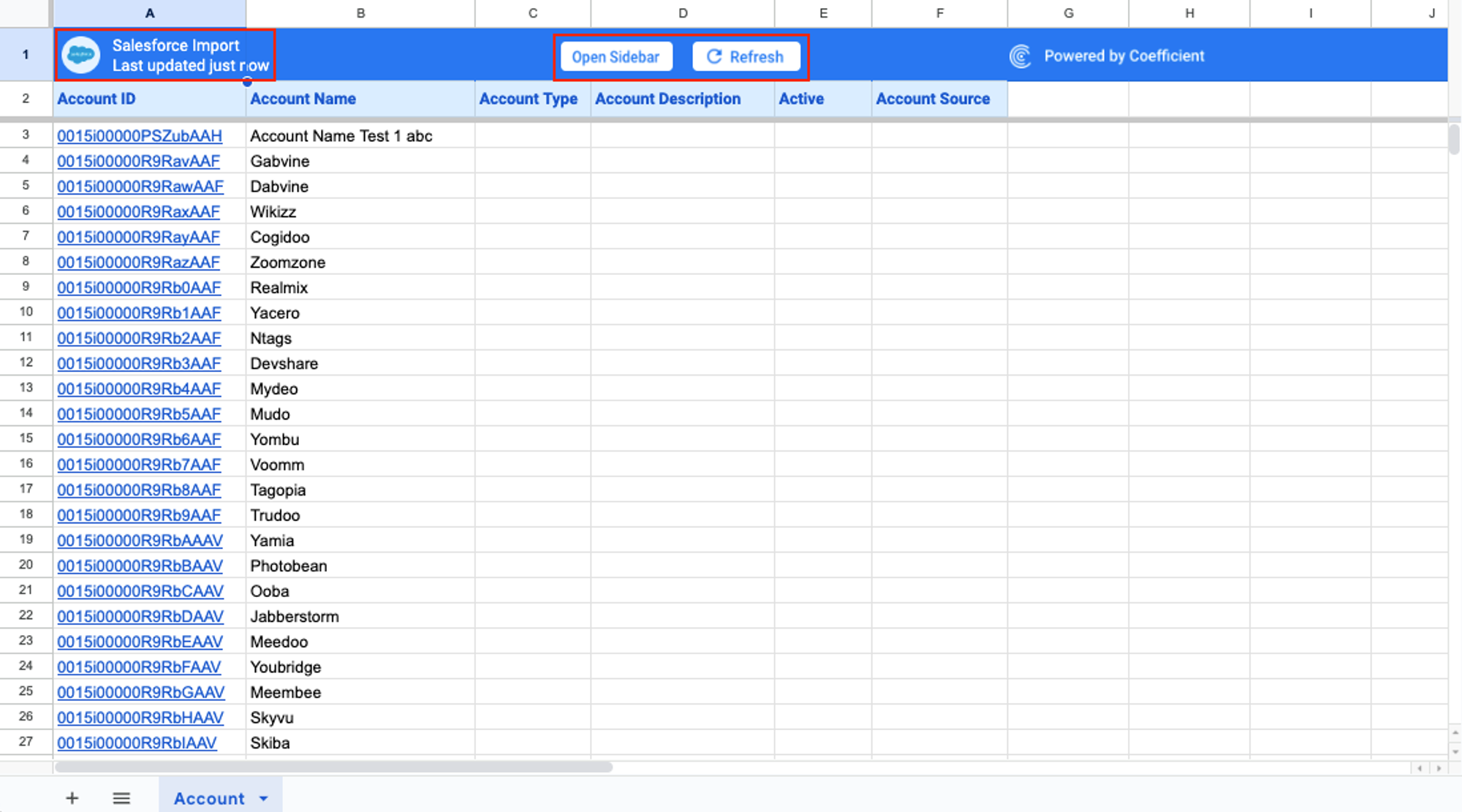1462x812 pixels.
Task: Click the scroll right arrow
Action: [x=1439, y=768]
